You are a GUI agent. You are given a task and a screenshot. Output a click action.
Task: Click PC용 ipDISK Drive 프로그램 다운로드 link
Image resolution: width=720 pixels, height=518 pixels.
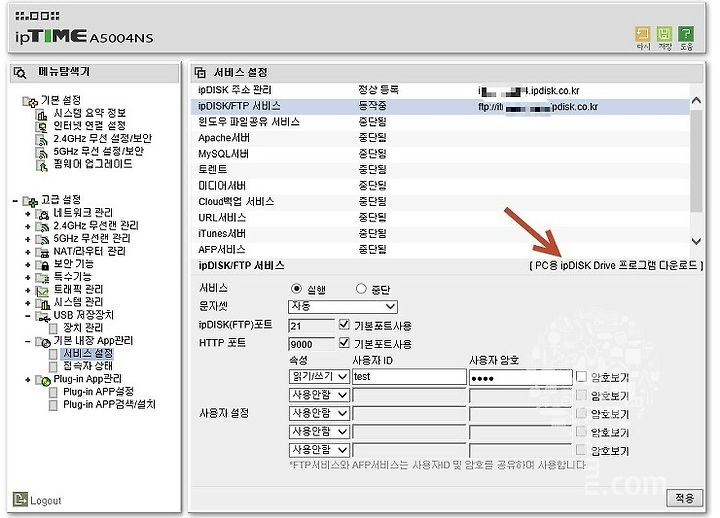click(616, 265)
